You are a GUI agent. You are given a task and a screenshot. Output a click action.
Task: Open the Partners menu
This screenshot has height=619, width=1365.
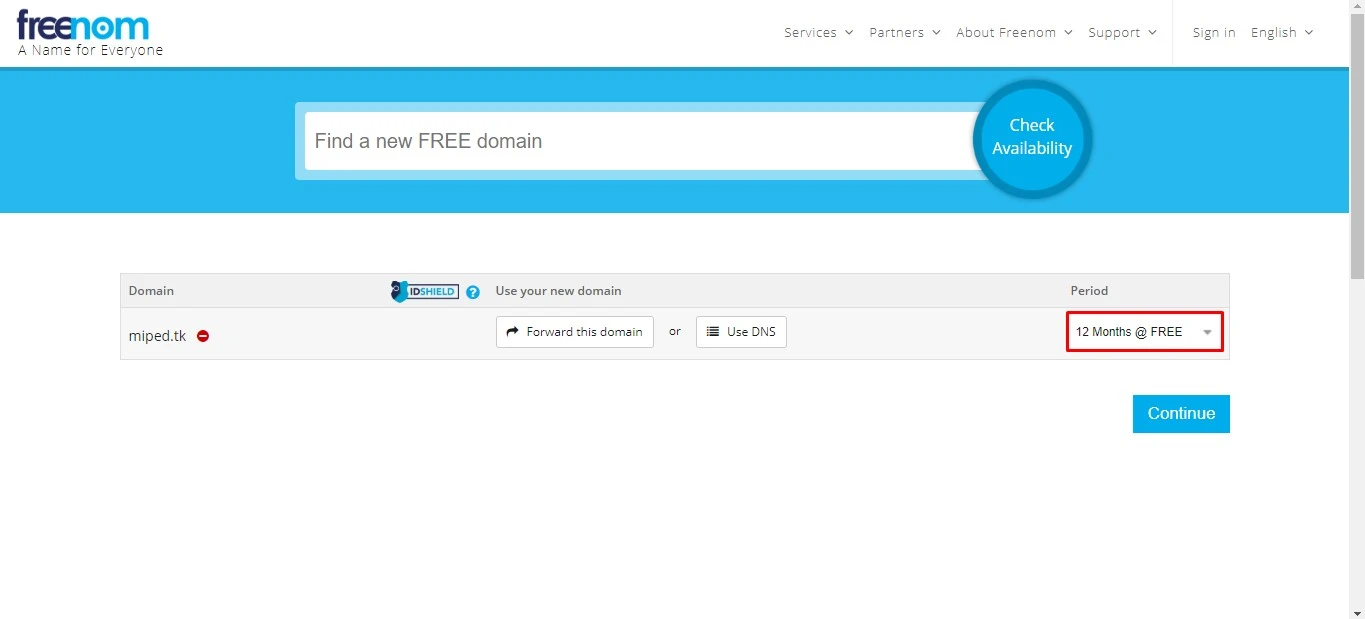click(x=905, y=32)
